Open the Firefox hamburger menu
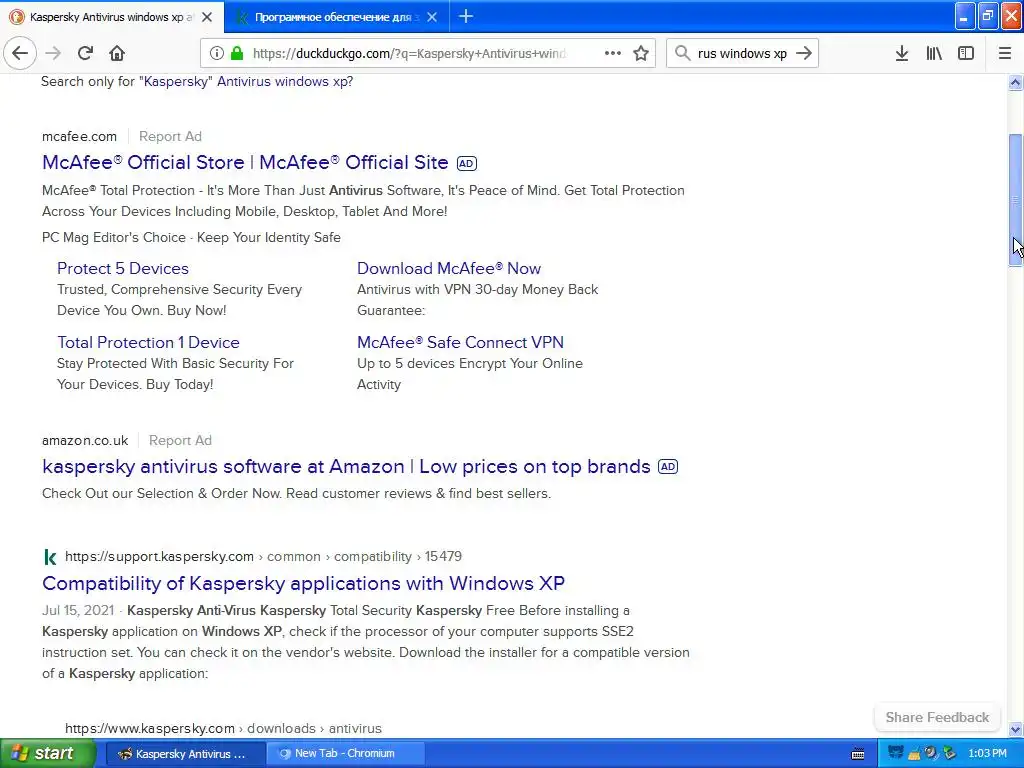This screenshot has height=768, width=1024. point(1005,54)
